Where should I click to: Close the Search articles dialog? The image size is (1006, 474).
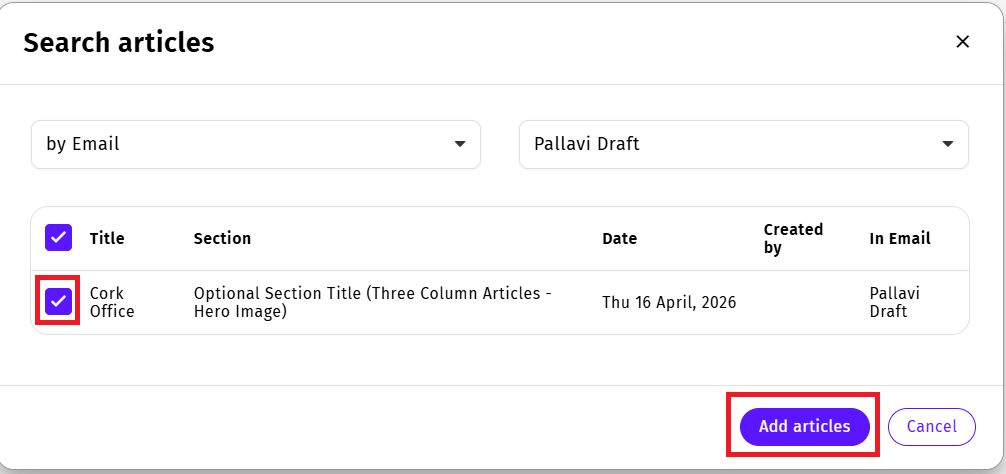tap(962, 42)
